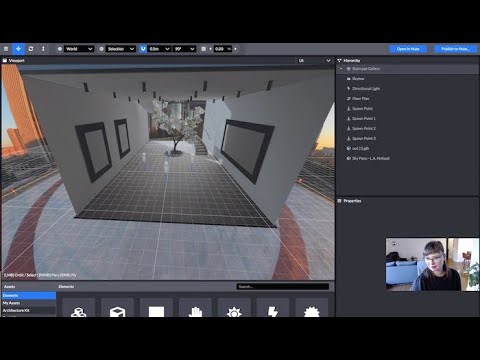The image size is (480, 360).
Task: Click the webcam video thumbnail
Action: pyautogui.click(x=432, y=264)
